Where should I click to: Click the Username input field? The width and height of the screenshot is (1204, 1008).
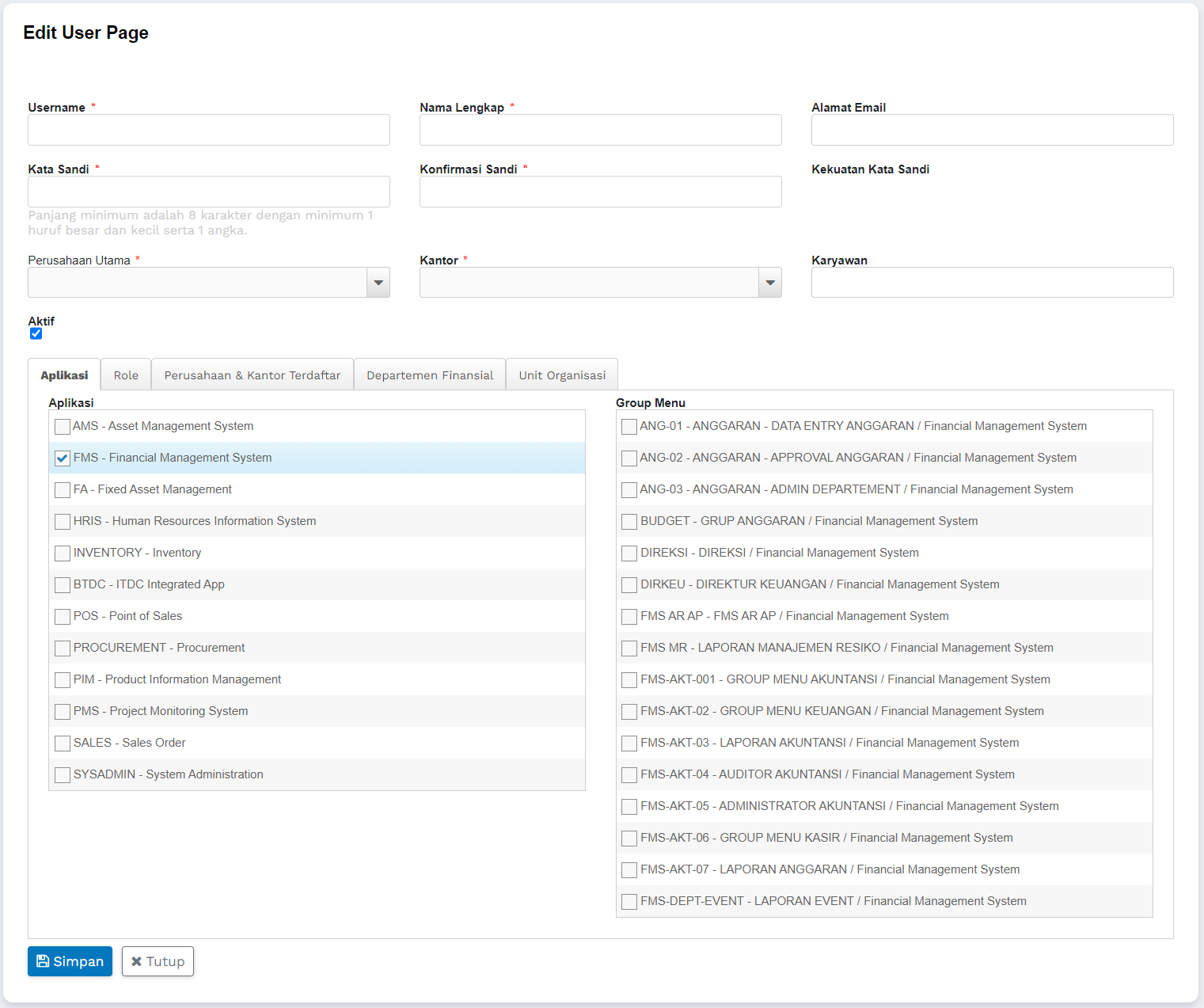209,130
